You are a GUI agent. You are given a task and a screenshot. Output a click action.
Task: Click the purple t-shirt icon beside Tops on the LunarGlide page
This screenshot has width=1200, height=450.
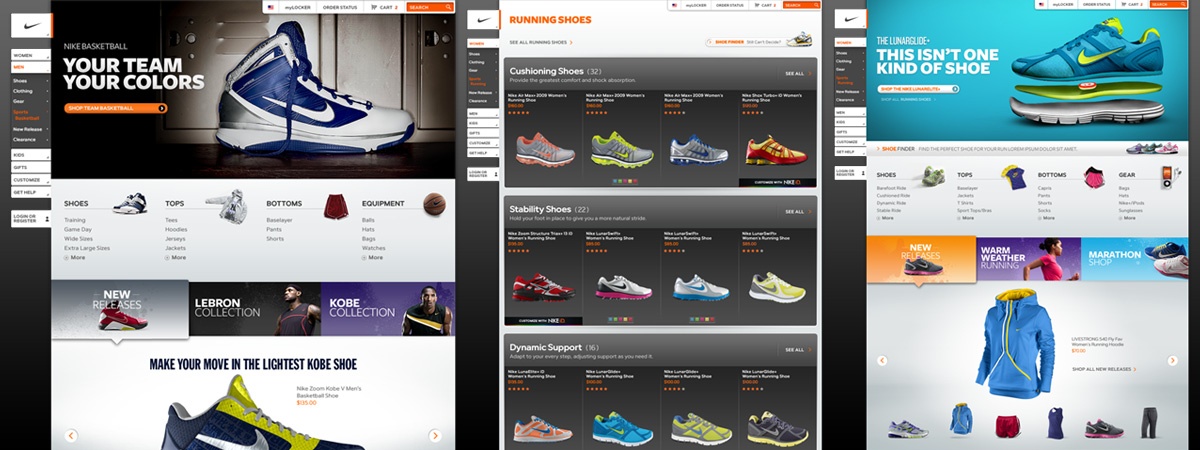pyautogui.click(x=1012, y=177)
